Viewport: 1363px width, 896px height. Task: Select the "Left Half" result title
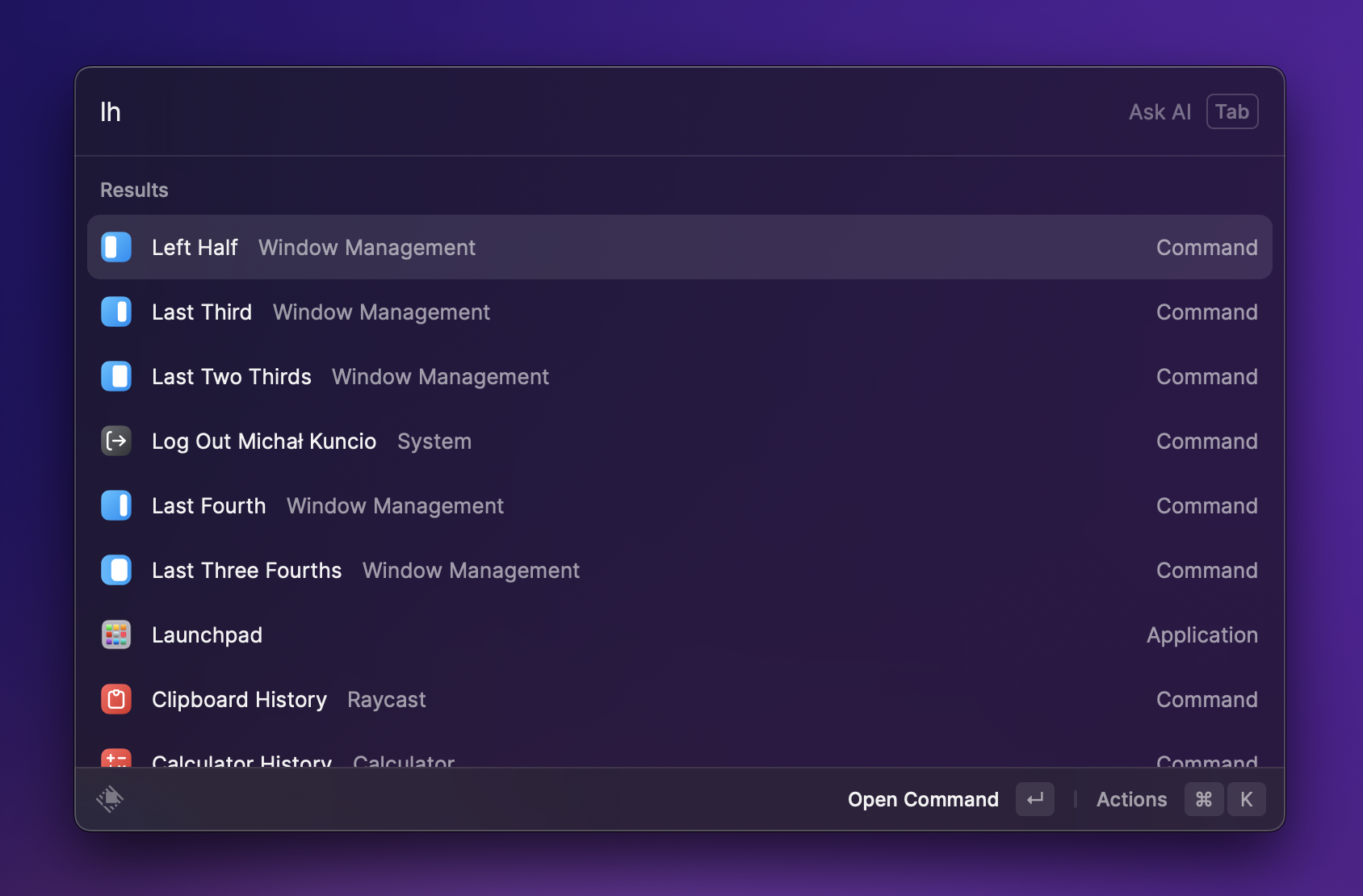195,247
